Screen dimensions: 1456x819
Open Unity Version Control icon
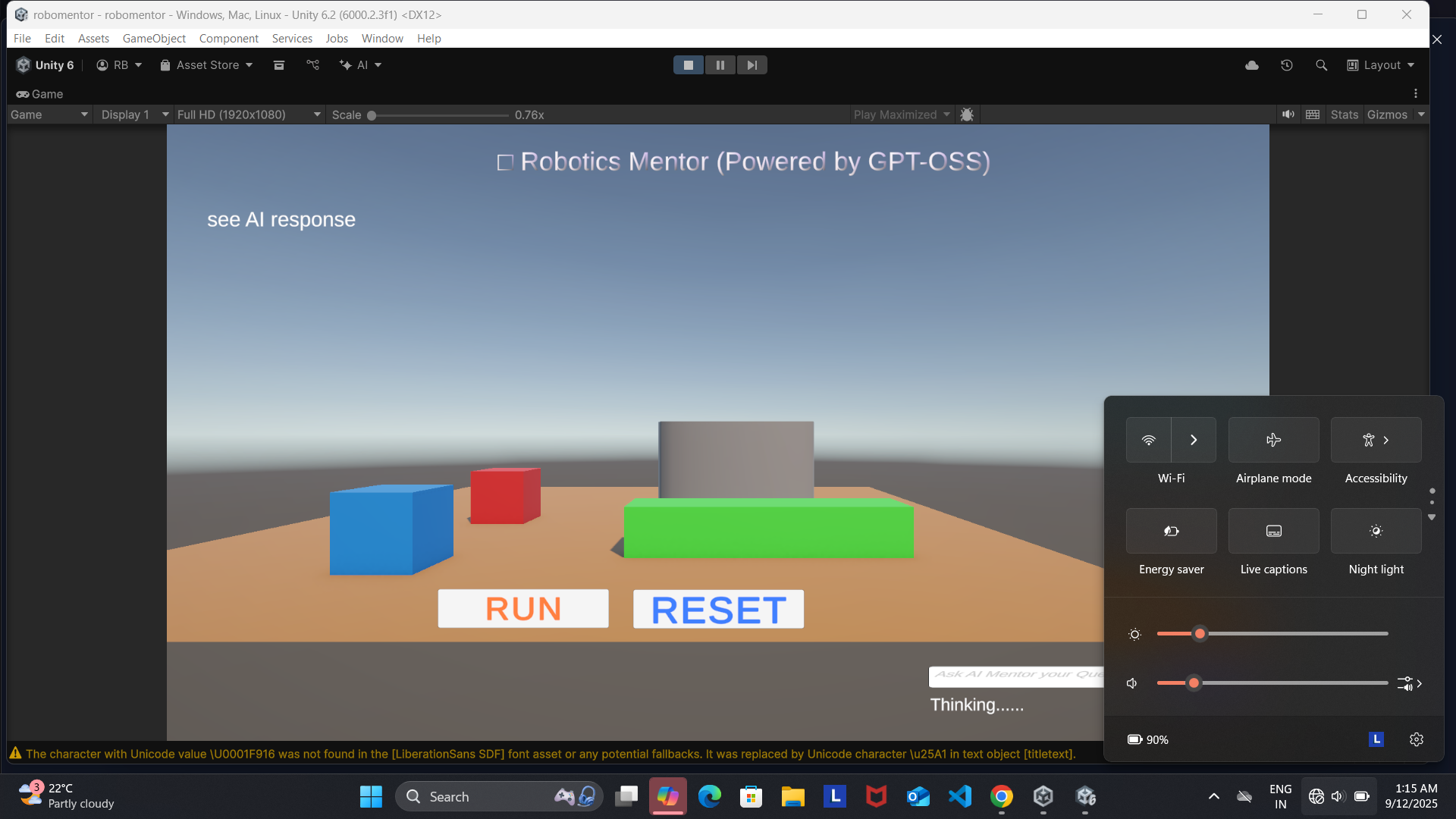313,65
